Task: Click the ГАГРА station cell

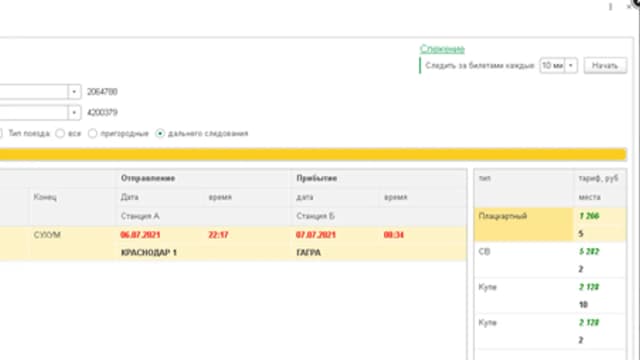Action: 309,253
